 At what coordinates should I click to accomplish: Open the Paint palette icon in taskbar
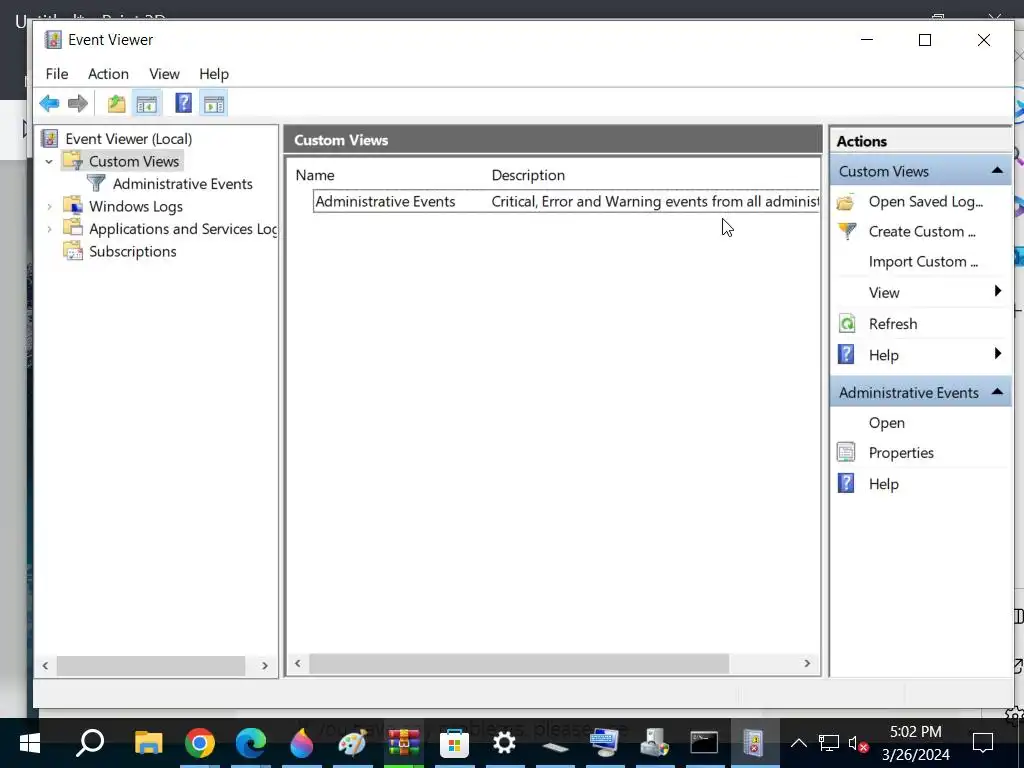(x=353, y=743)
